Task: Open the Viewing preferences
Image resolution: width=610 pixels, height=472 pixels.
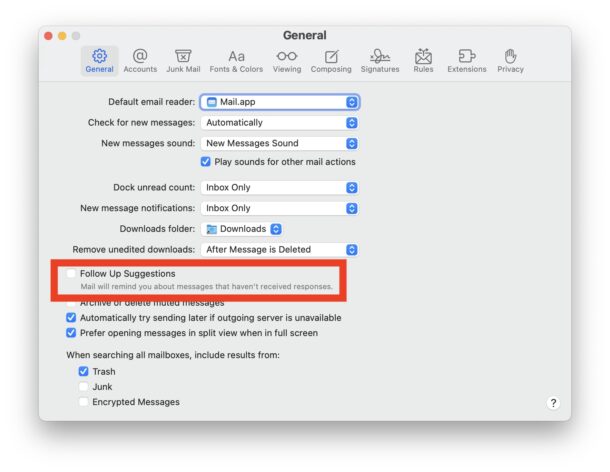Action: coord(287,60)
